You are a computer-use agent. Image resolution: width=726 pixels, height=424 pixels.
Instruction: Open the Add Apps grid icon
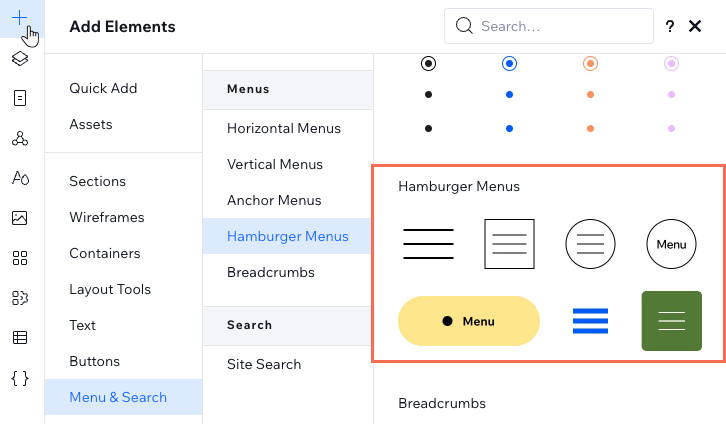20,258
